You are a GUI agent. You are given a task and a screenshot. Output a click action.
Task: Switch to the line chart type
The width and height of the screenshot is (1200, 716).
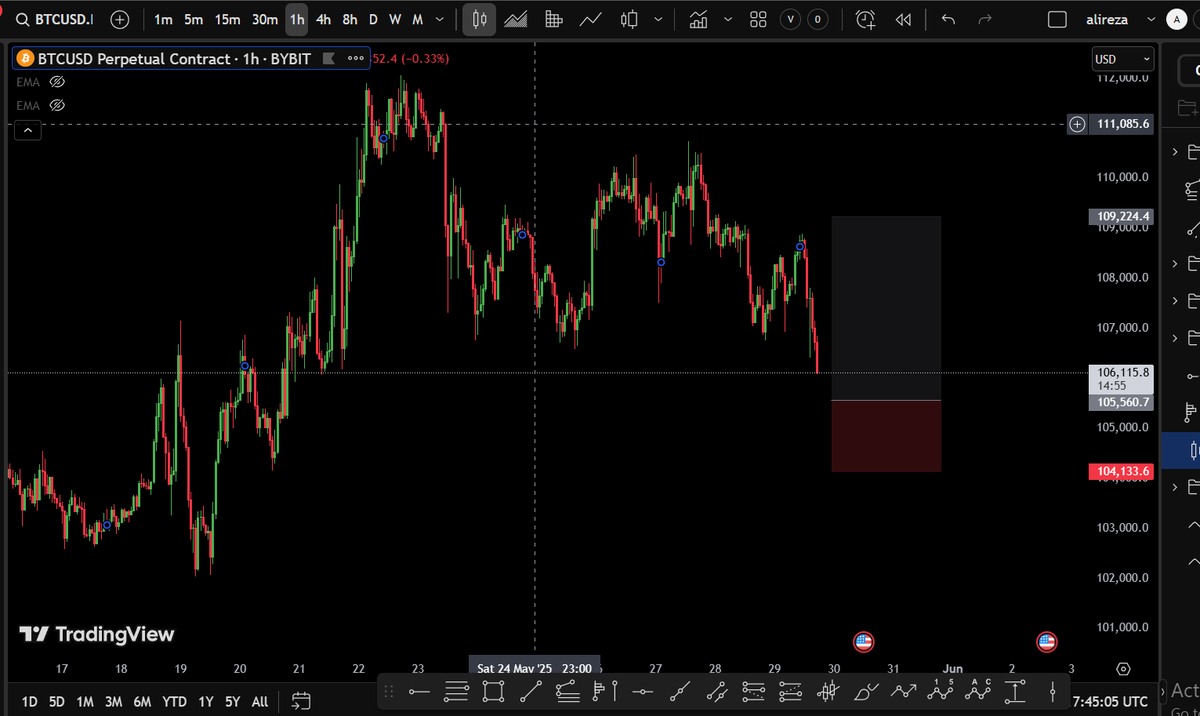[x=590, y=20]
